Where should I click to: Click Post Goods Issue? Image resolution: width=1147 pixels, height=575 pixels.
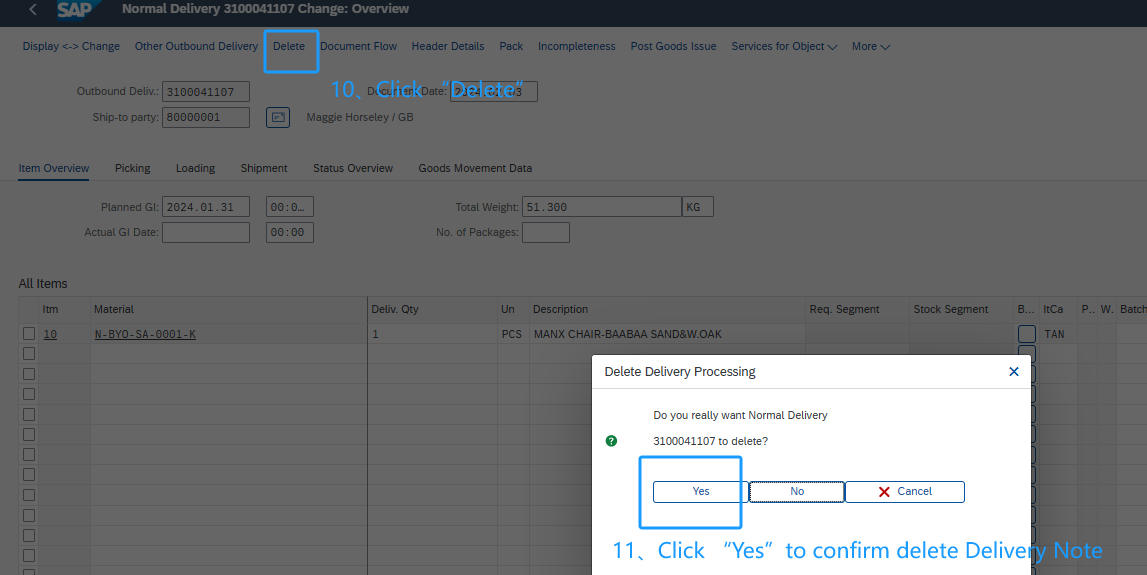(x=673, y=46)
